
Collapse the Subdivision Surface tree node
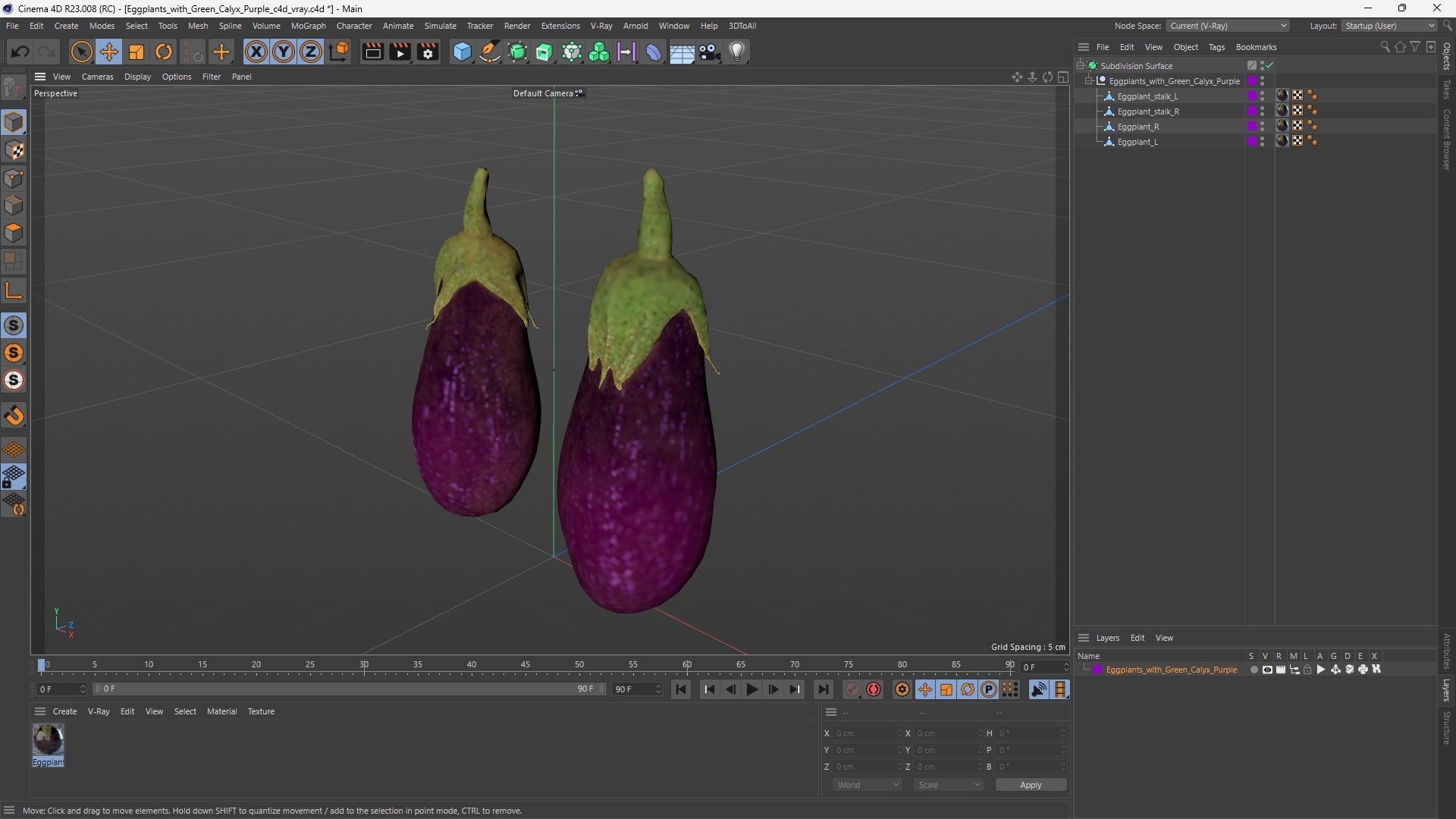click(1081, 66)
